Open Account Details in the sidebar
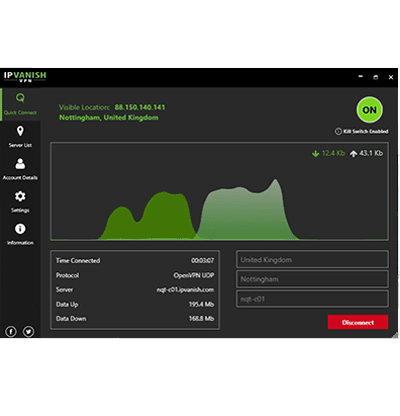 tap(20, 169)
